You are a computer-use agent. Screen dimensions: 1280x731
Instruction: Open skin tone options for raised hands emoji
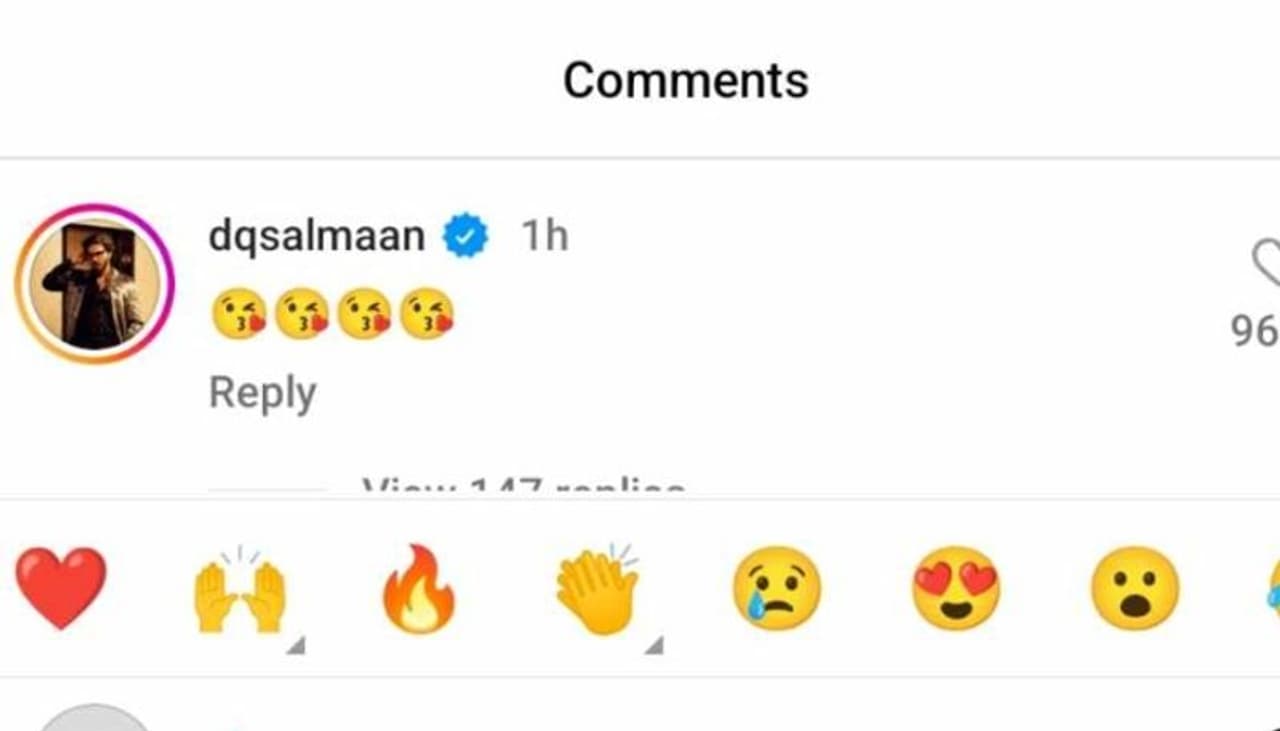pyautogui.click(x=295, y=647)
